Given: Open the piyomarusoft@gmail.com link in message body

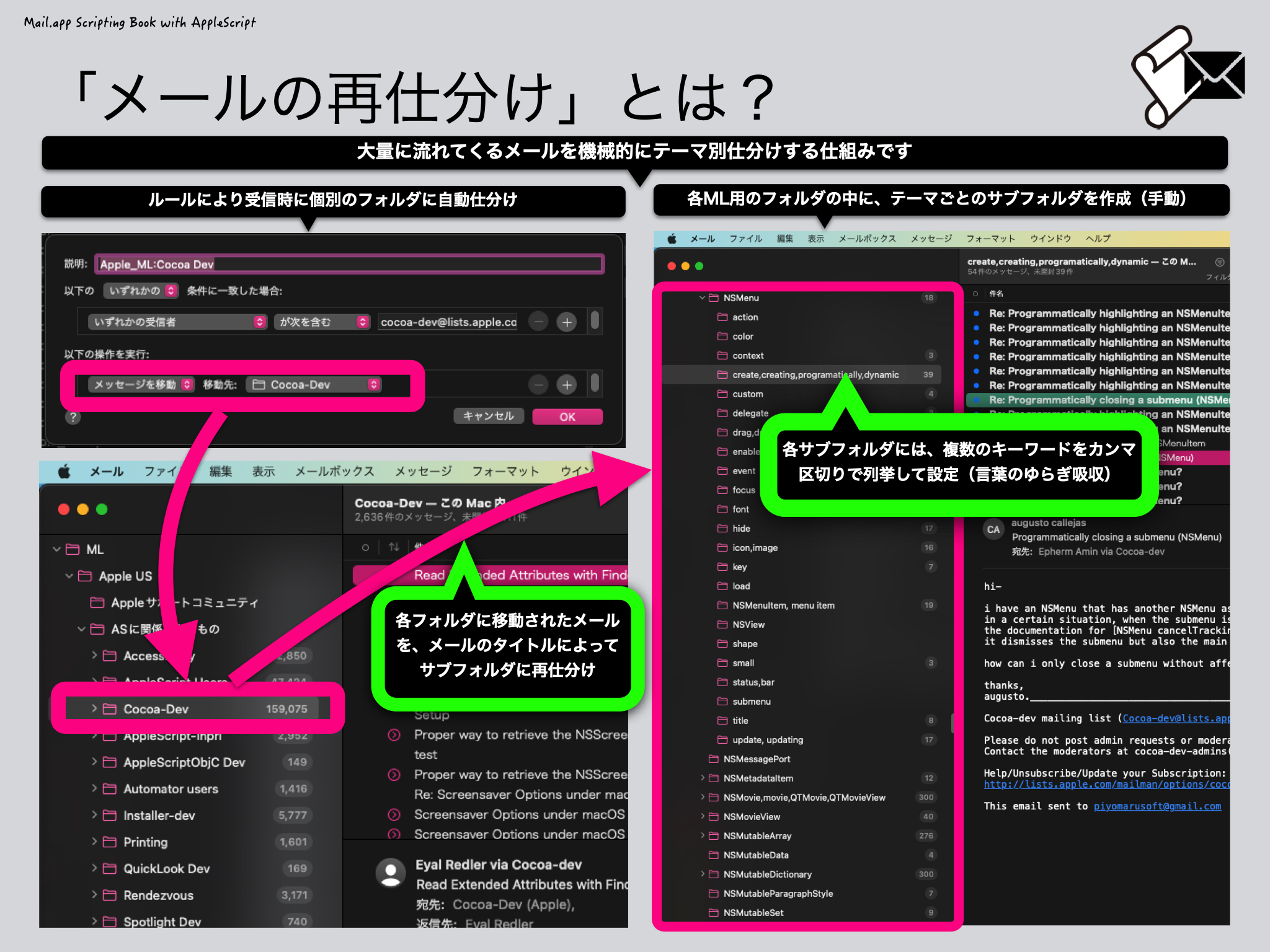Looking at the screenshot, I should 1157,806.
